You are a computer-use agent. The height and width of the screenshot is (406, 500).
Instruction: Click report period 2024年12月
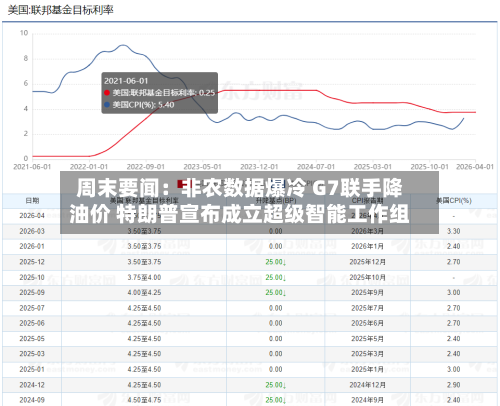pyautogui.click(x=367, y=385)
